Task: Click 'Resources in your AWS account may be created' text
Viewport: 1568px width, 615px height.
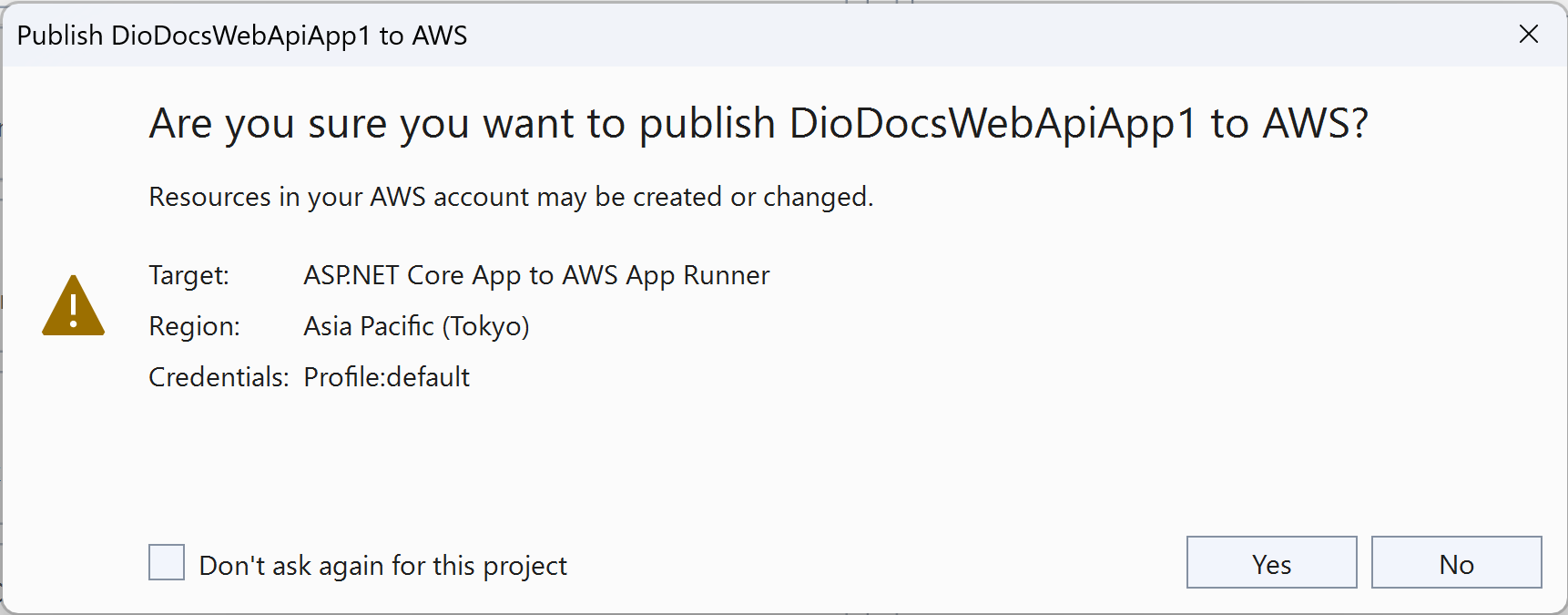Action: click(511, 197)
